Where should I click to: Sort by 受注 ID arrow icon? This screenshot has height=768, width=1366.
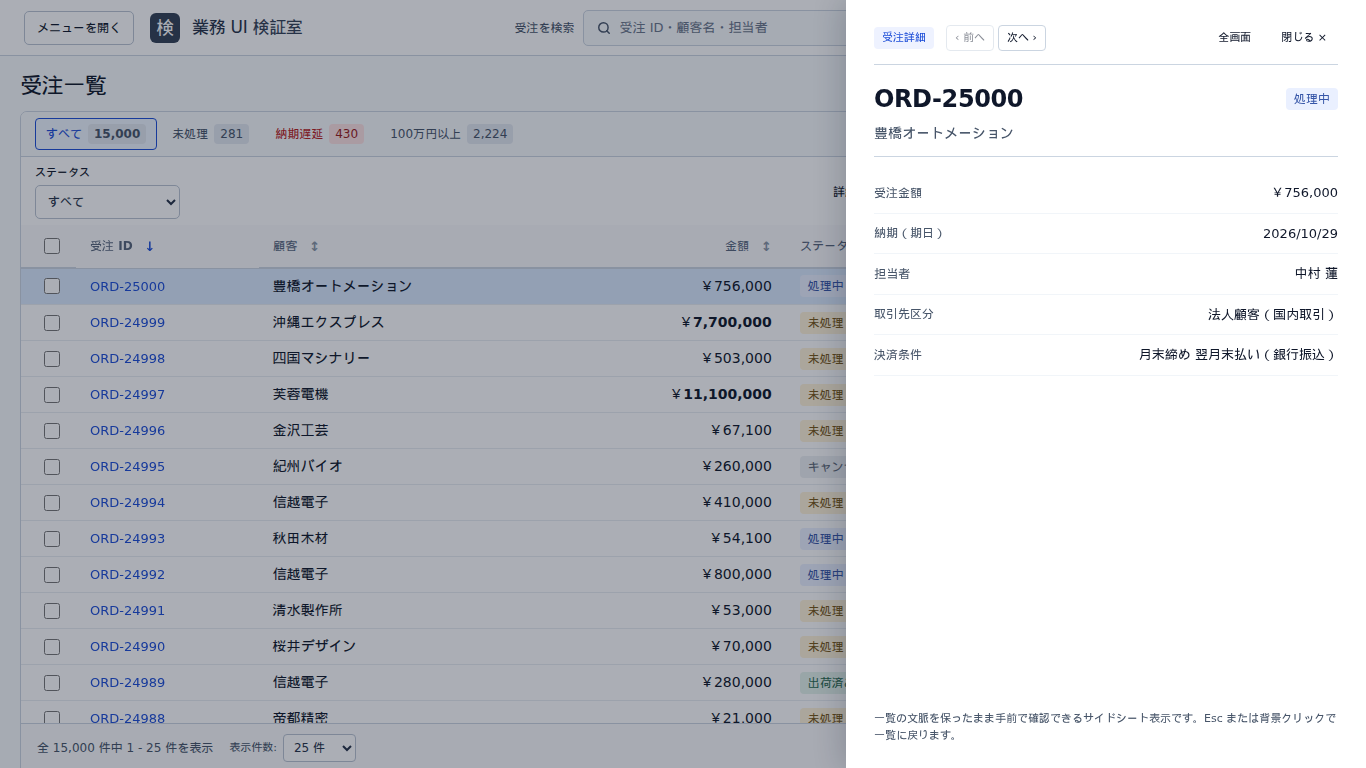point(150,246)
